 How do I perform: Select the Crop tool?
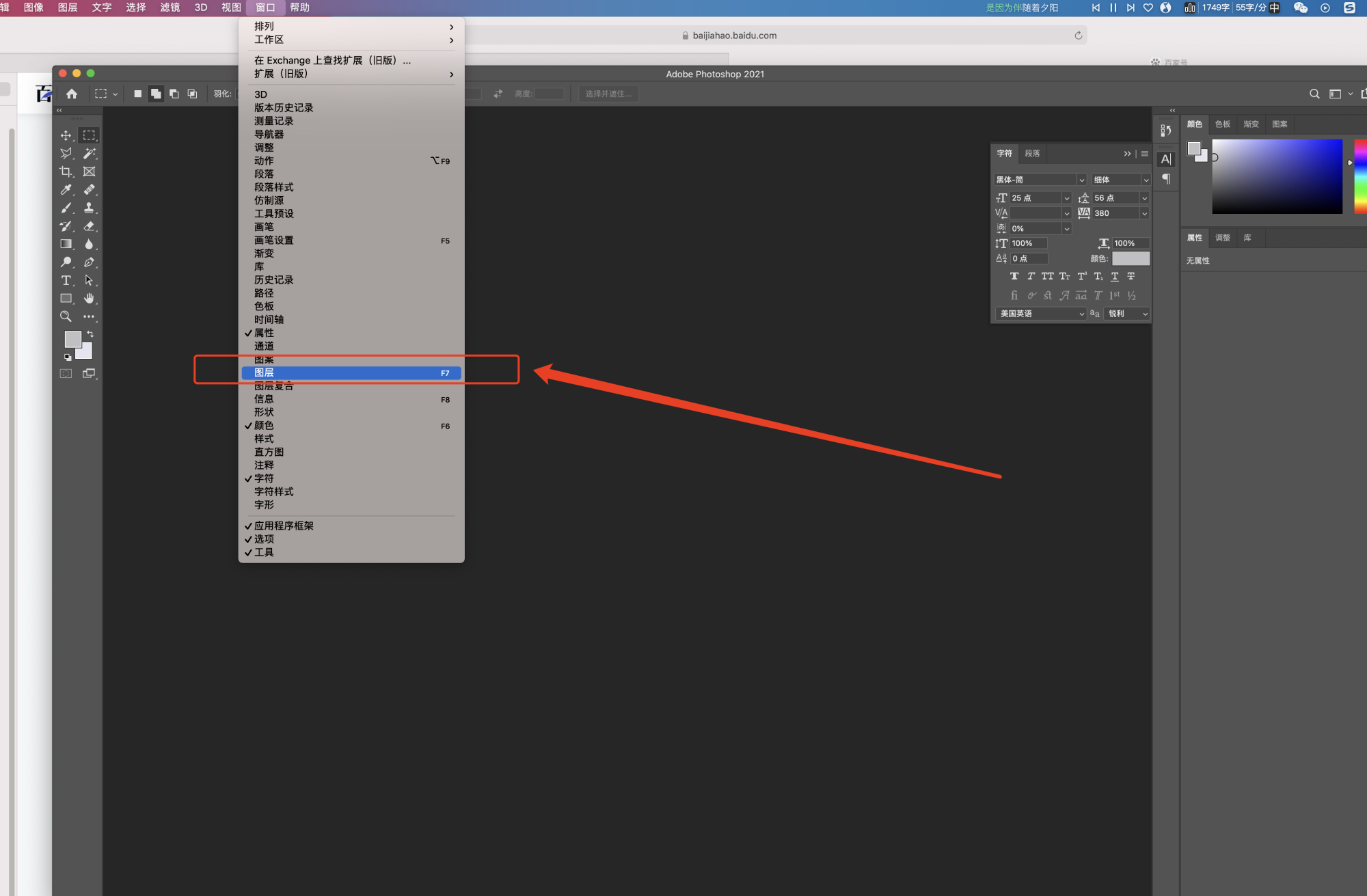66,172
